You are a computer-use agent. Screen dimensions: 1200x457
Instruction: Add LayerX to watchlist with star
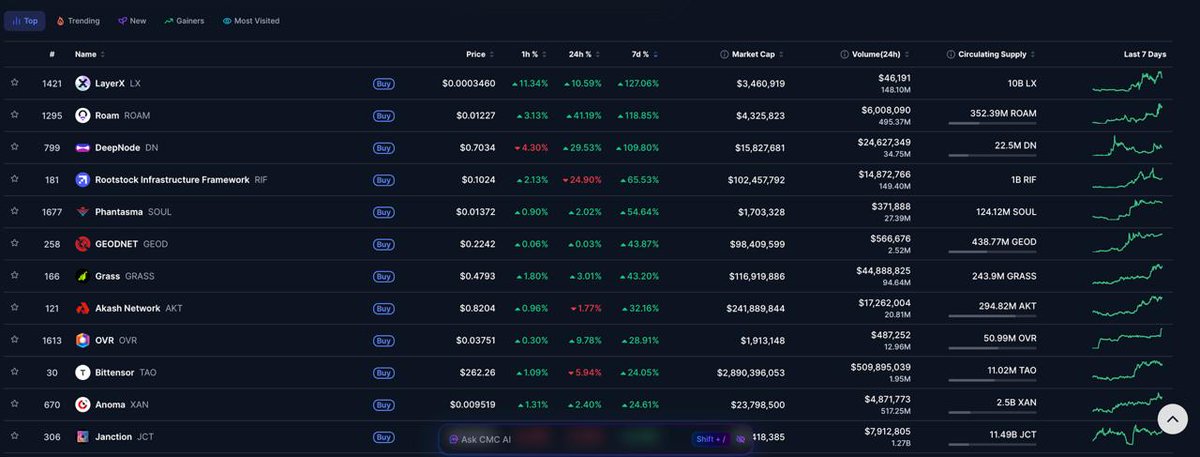pos(14,83)
